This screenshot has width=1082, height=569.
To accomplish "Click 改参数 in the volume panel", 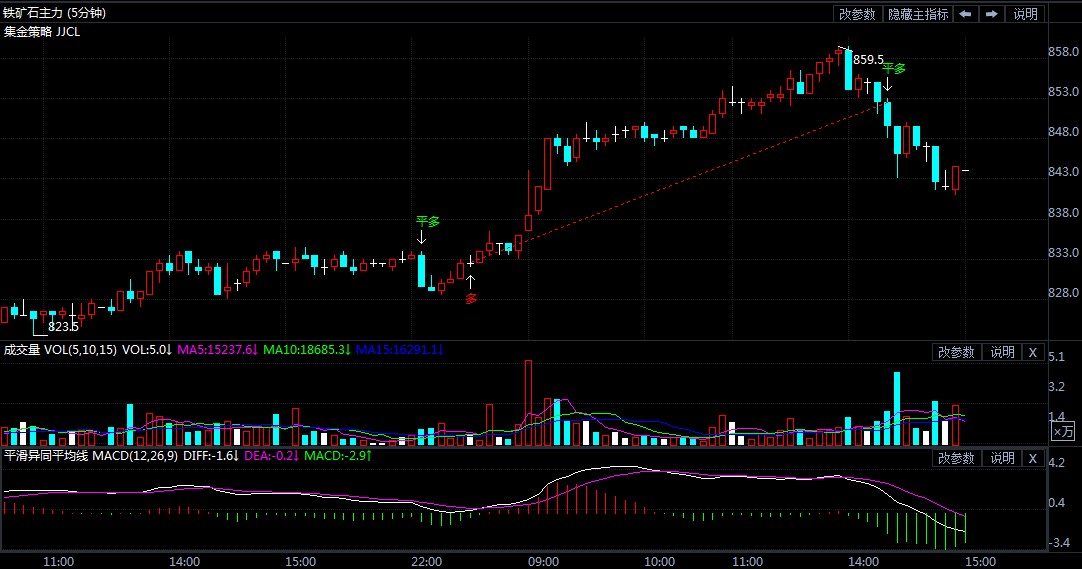I will click(956, 352).
